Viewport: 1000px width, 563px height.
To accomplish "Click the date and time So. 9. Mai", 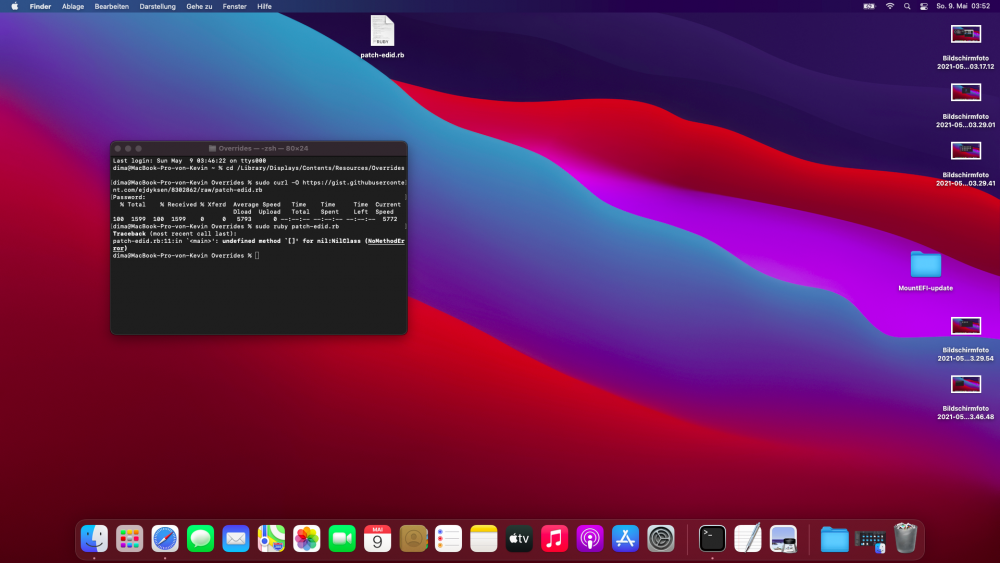I will coord(963,6).
